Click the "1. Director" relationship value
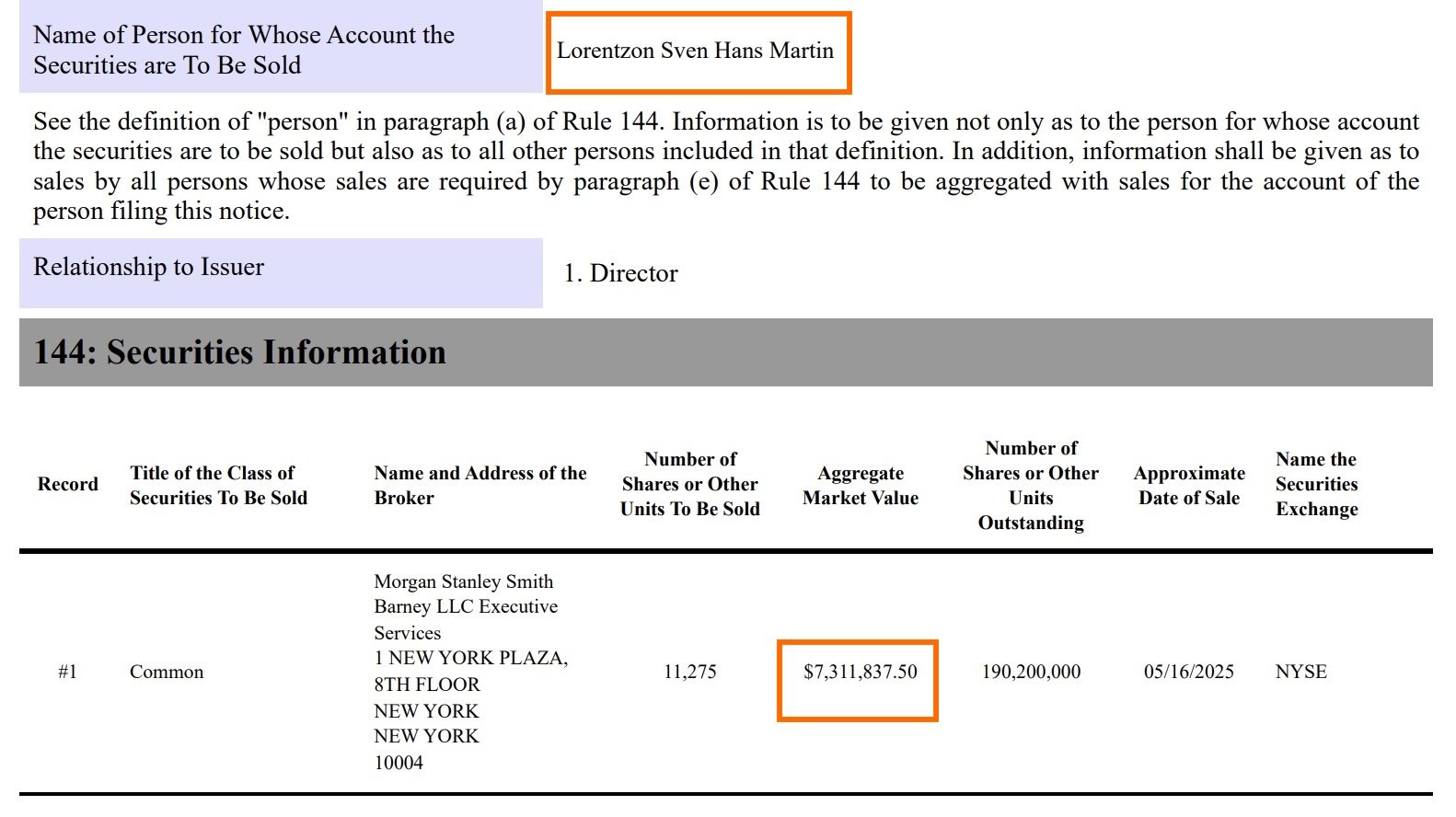The image size is (1456, 817). point(620,274)
